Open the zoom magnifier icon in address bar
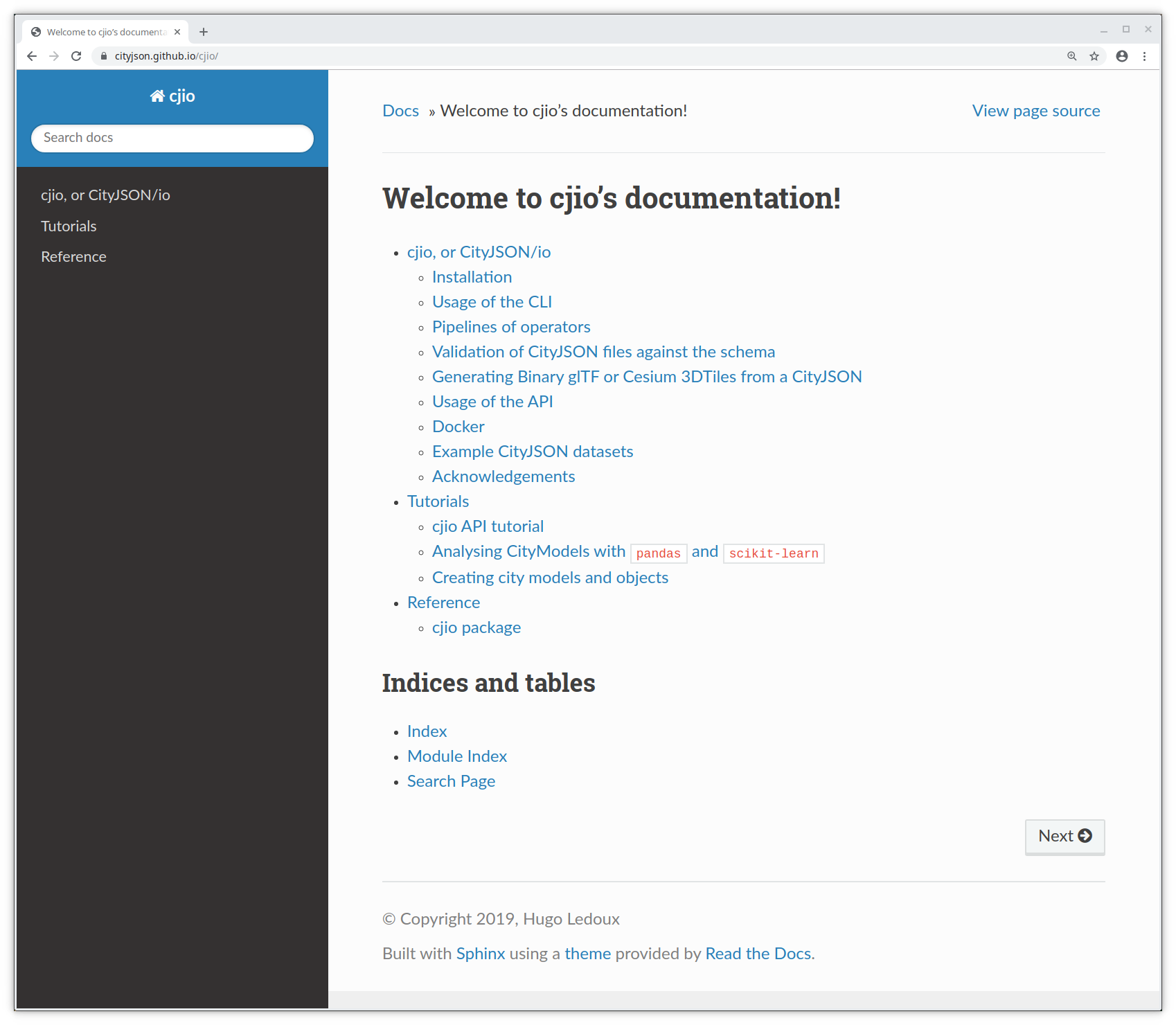The width and height of the screenshot is (1176, 1025). [1071, 56]
